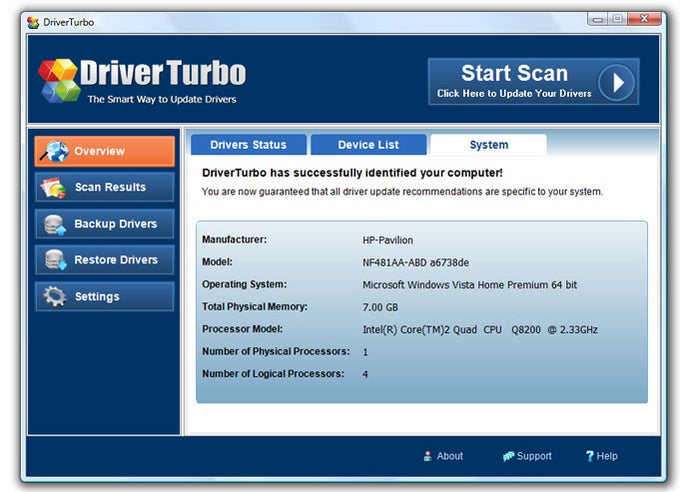
Task: Open the Device List tab
Action: (x=369, y=144)
